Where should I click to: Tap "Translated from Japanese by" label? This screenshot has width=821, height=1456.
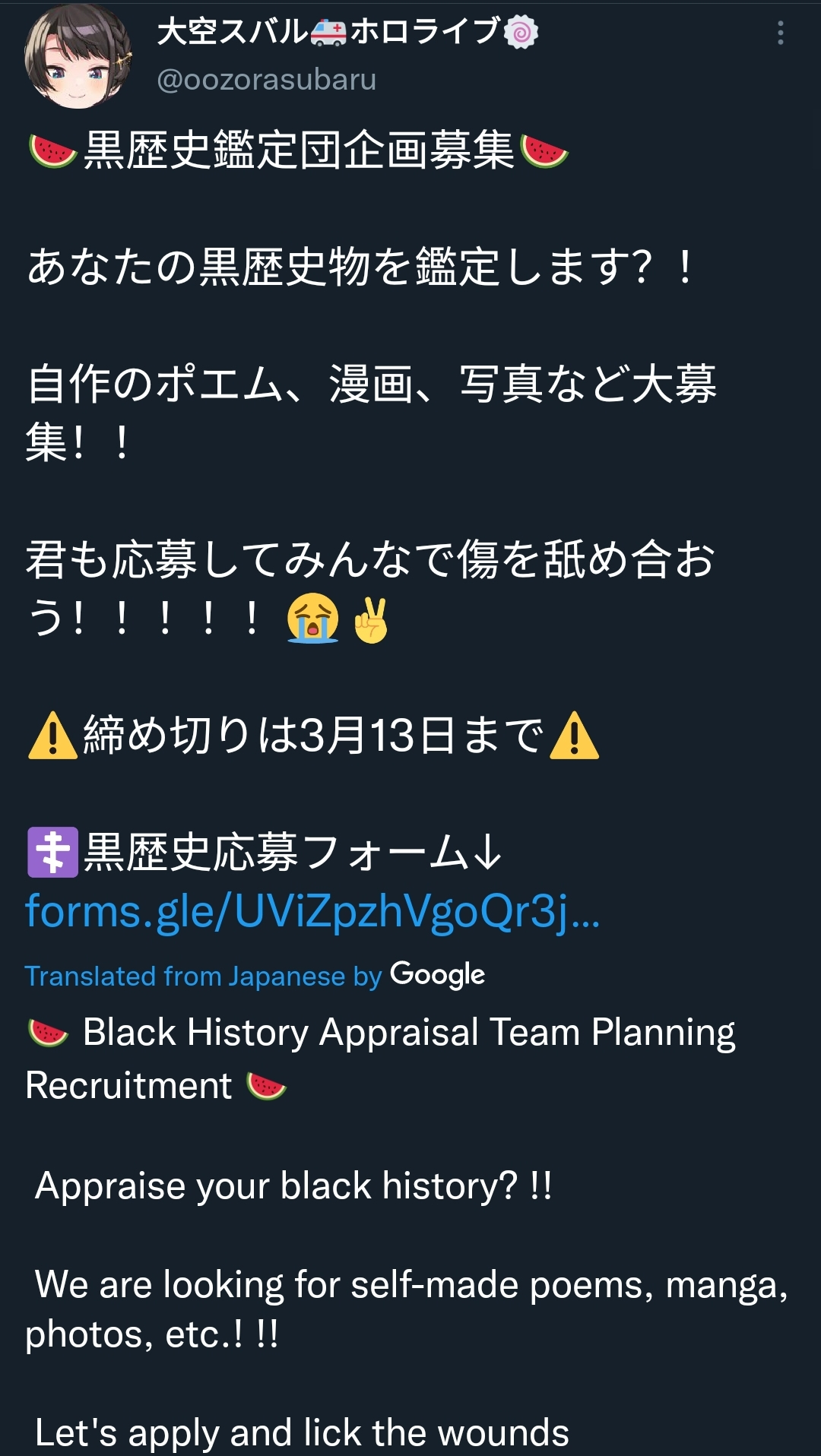pyautogui.click(x=203, y=976)
